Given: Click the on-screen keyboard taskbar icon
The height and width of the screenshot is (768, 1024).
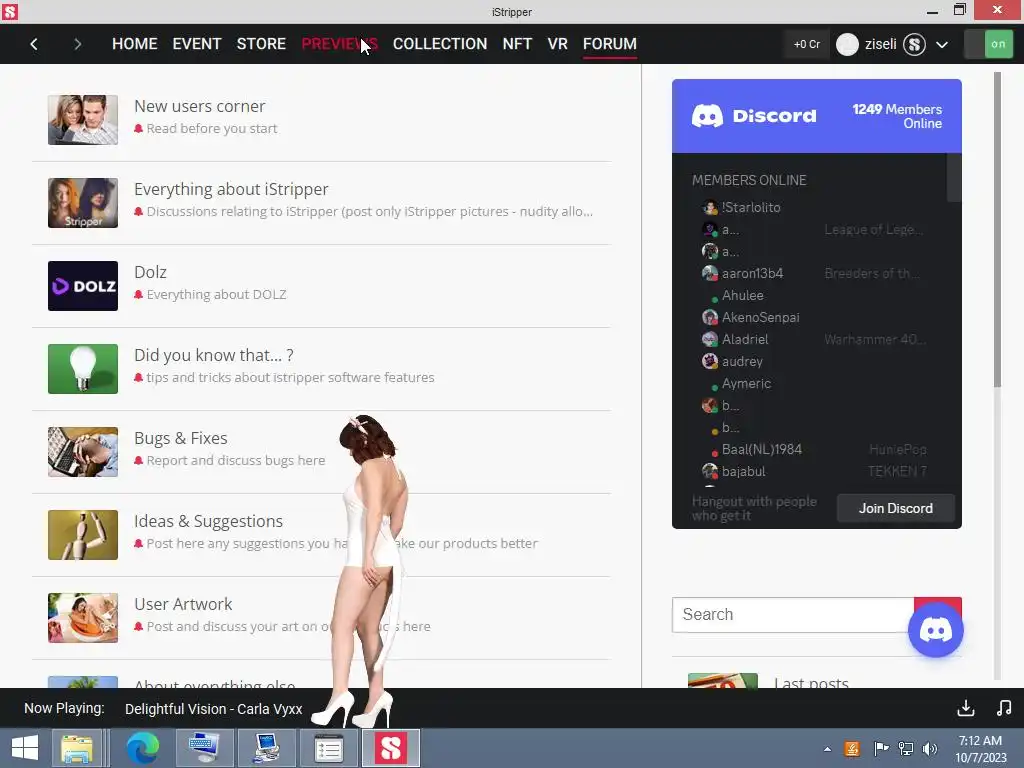Looking at the screenshot, I should pos(204,748).
